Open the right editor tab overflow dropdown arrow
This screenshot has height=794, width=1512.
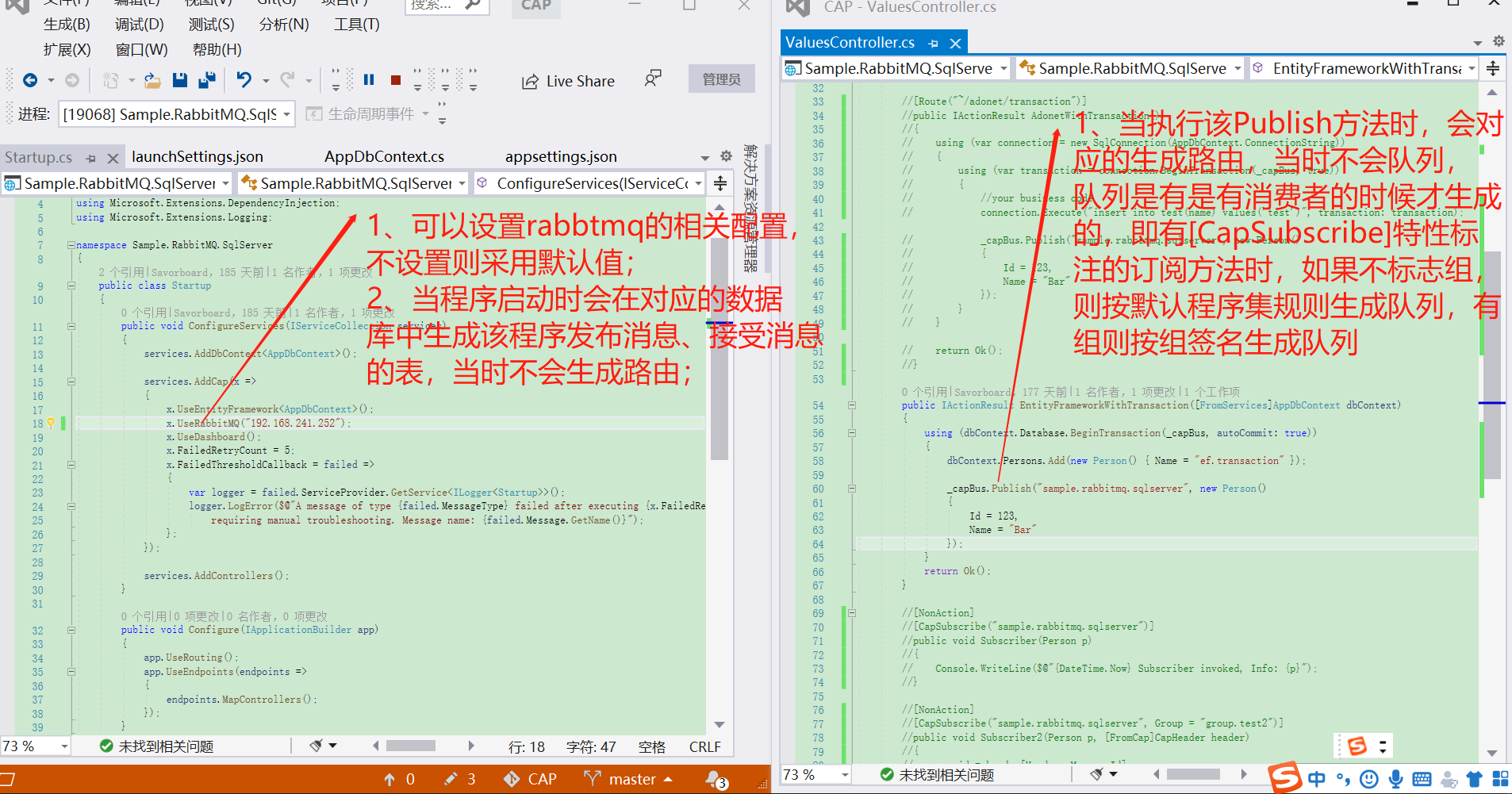point(1477,43)
